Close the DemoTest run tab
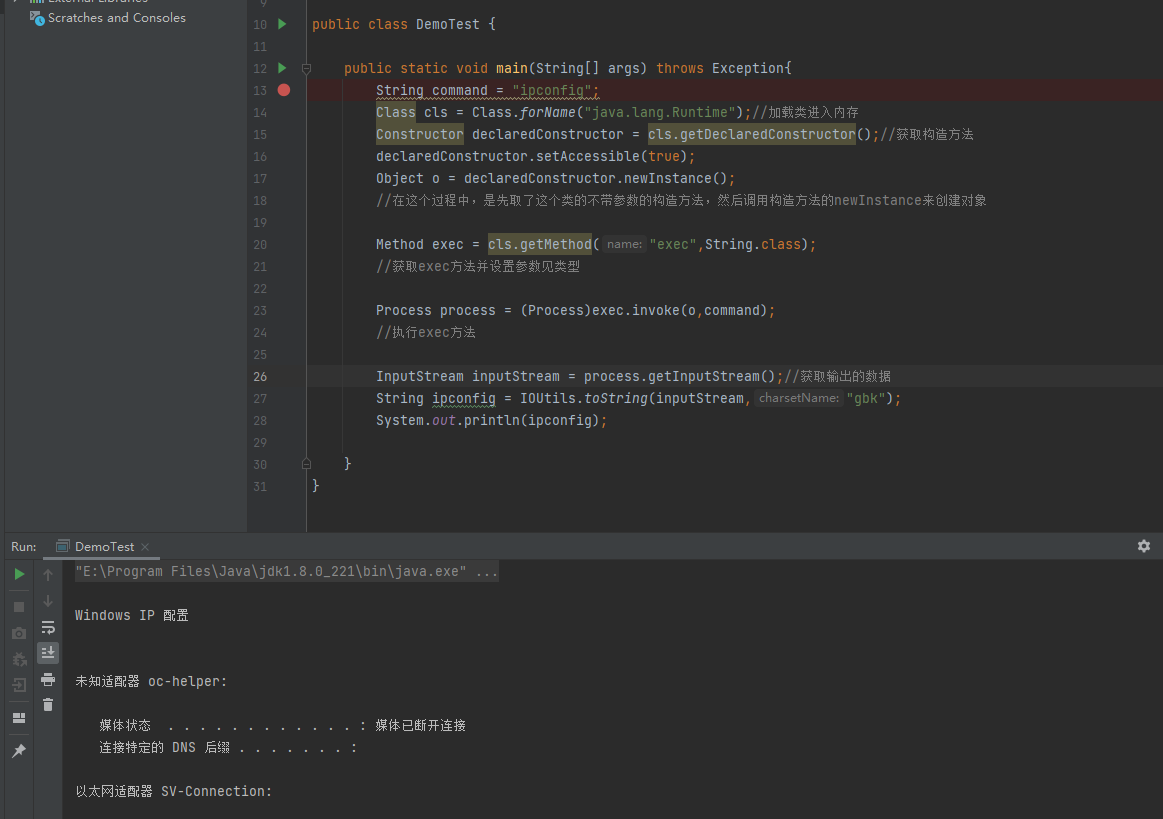 [145, 547]
